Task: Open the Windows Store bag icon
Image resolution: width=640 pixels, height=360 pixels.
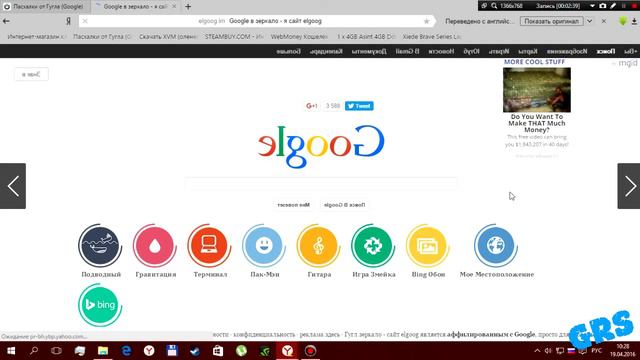Action: pos(218,351)
